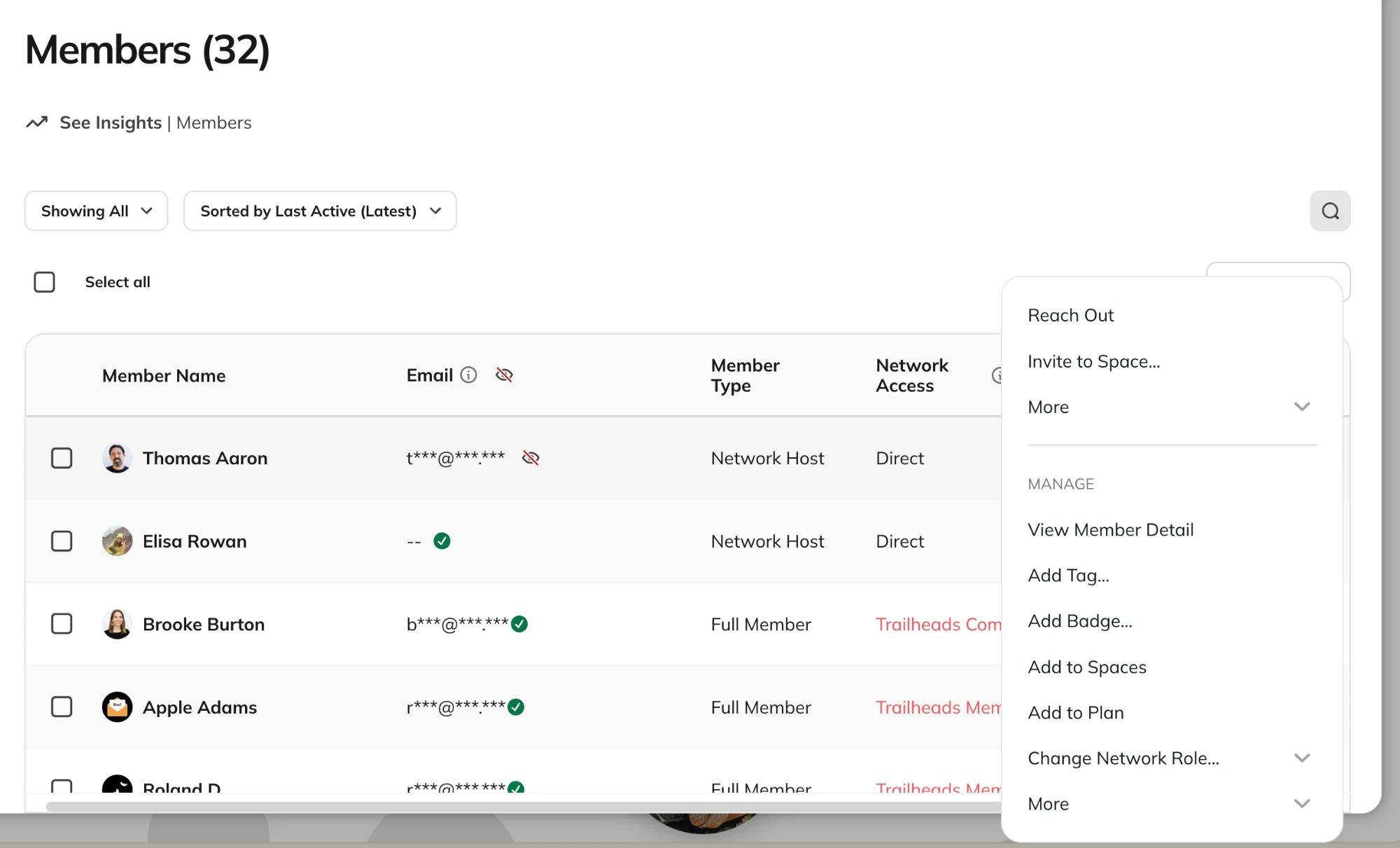This screenshot has height=848, width=1400.
Task: Open Thomas Aaron's member name
Action: coord(205,458)
